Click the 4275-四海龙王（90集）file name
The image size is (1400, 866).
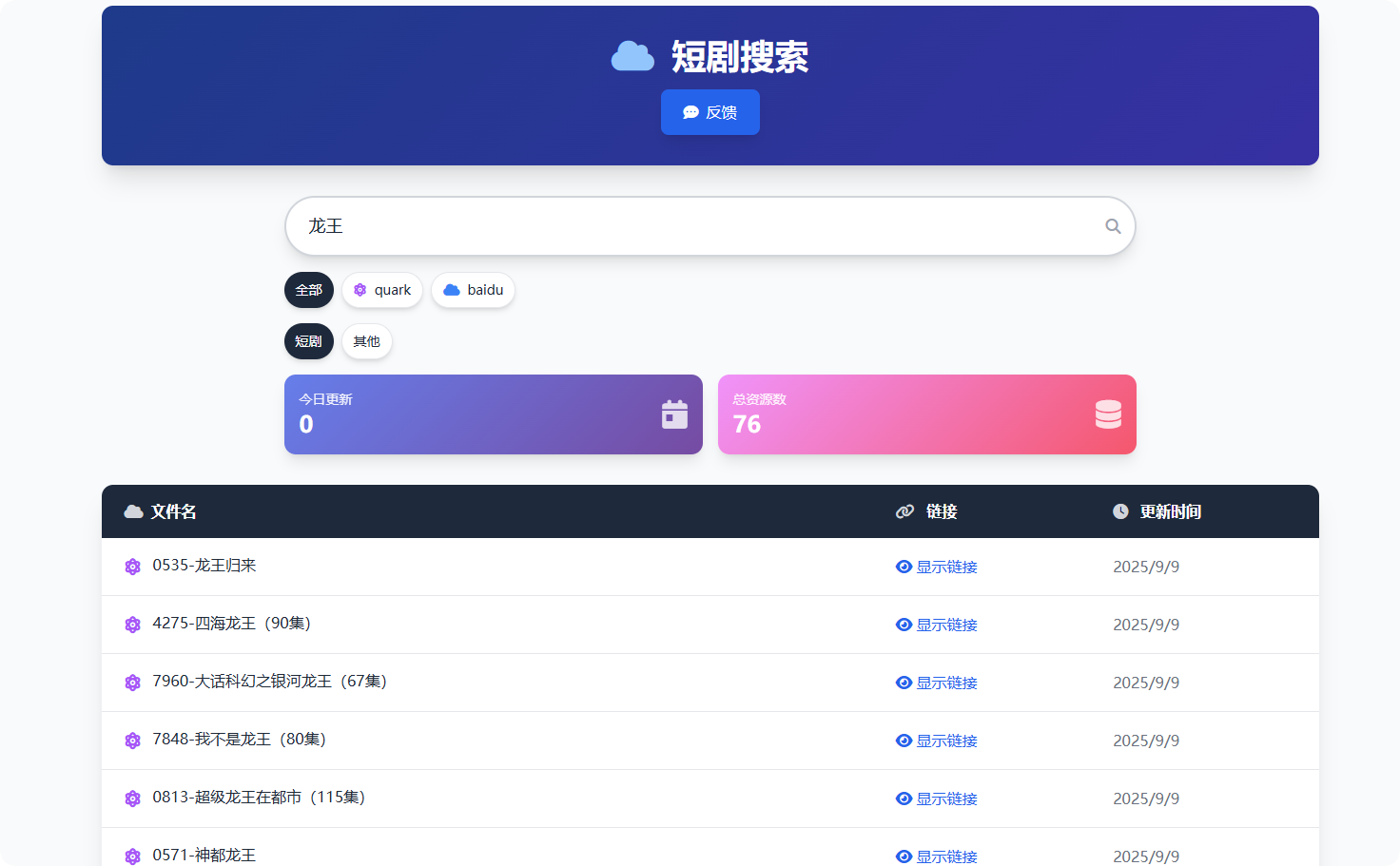(x=232, y=624)
